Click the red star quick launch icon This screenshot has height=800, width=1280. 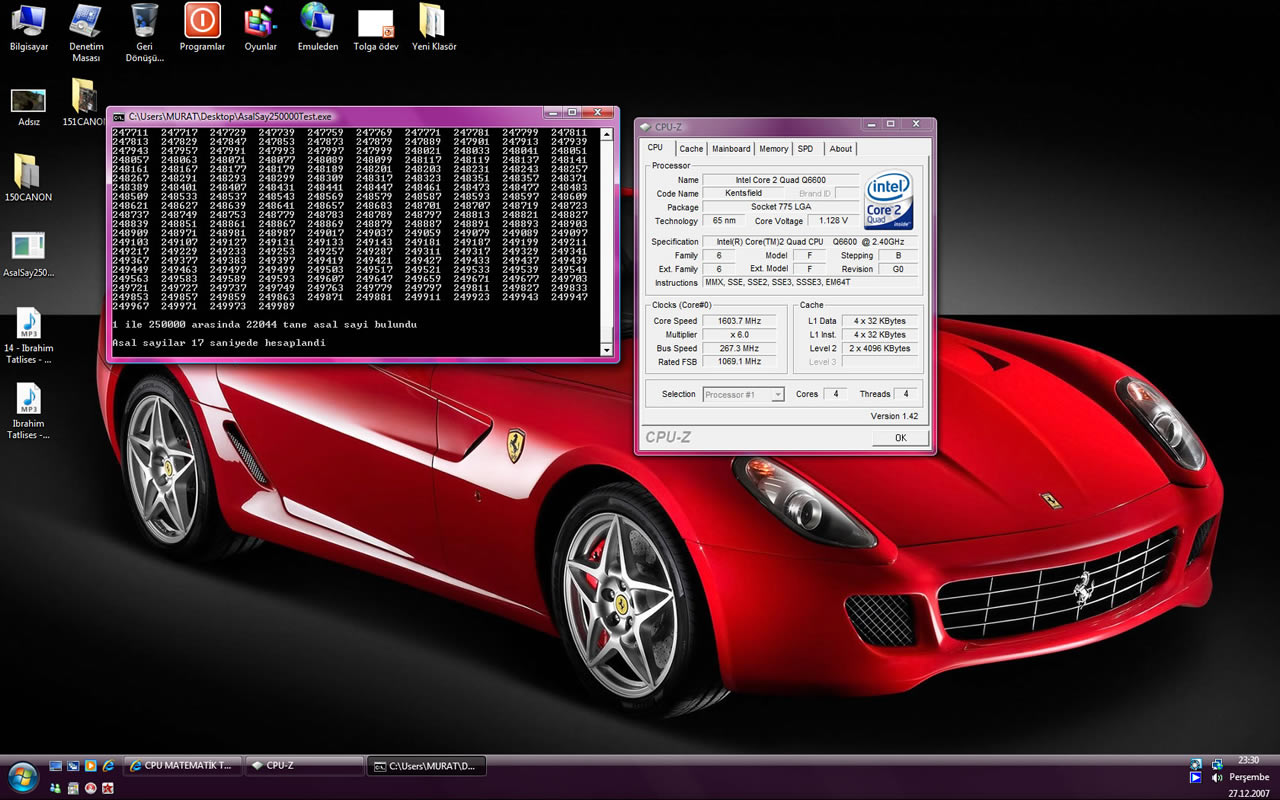coord(107,788)
